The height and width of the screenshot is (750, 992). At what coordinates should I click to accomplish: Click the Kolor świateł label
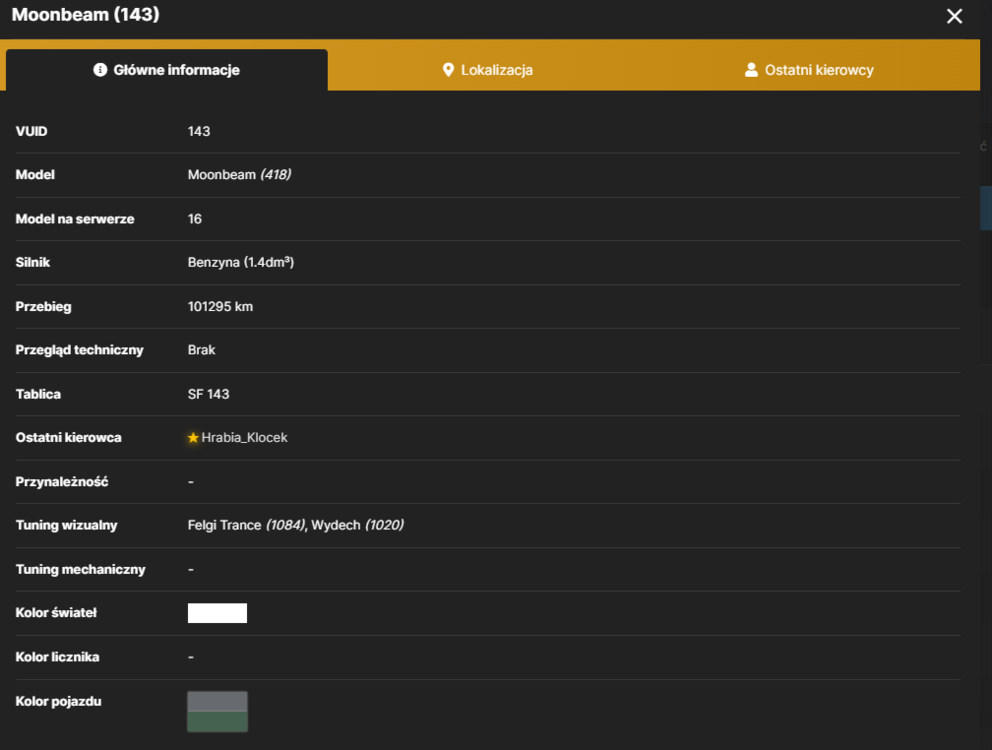pos(56,613)
